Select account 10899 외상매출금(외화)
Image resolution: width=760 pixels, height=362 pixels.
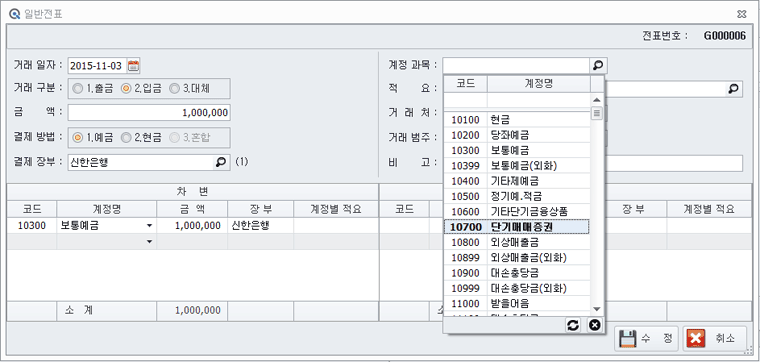(x=517, y=257)
